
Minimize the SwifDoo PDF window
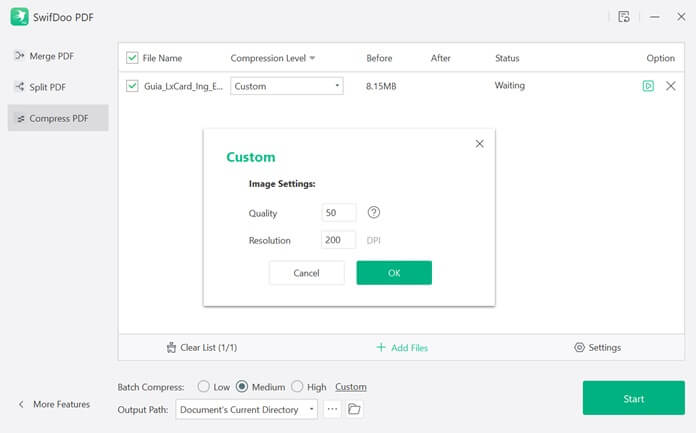(654, 17)
